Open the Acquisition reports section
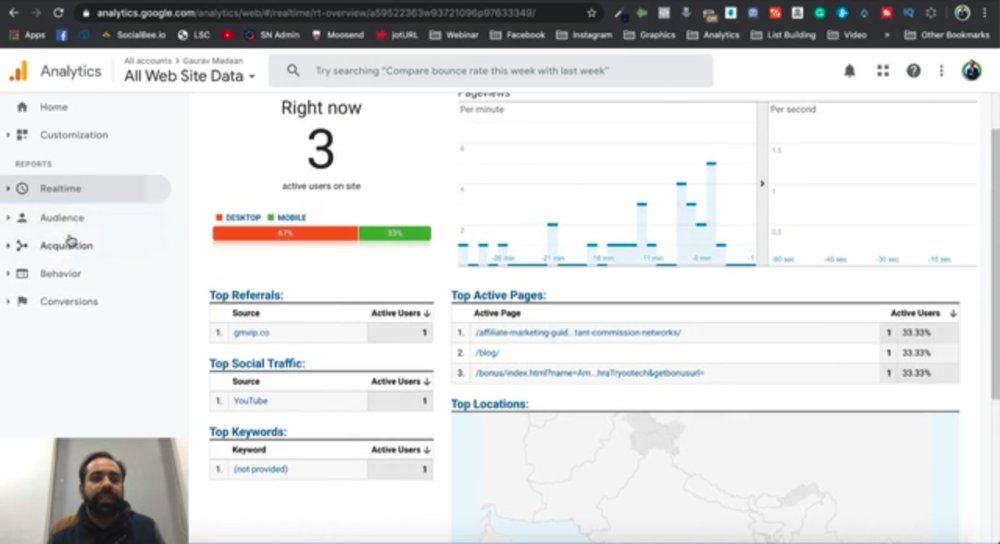This screenshot has height=544, width=1000. pos(66,246)
